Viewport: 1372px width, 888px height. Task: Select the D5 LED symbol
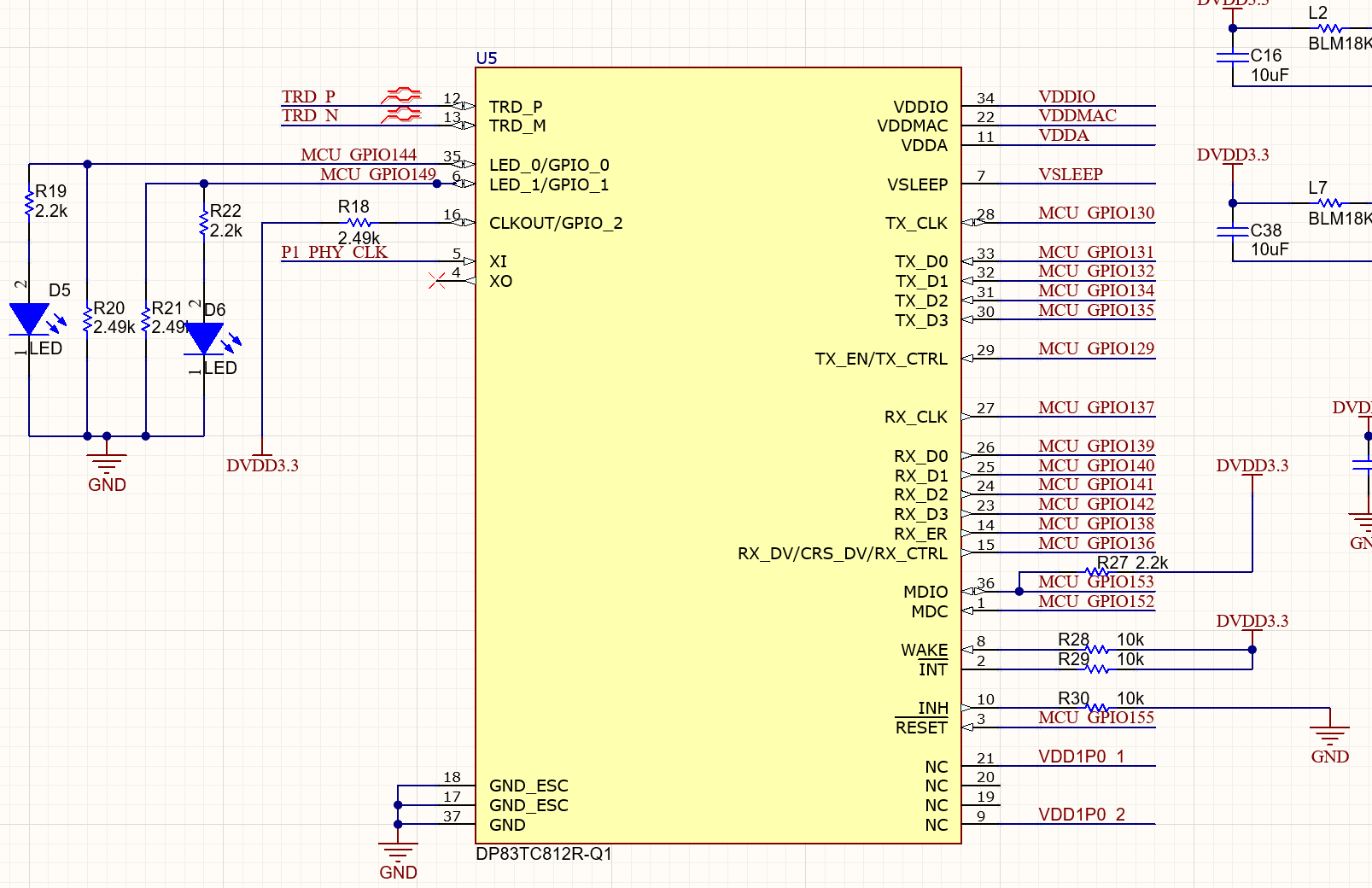[30, 319]
